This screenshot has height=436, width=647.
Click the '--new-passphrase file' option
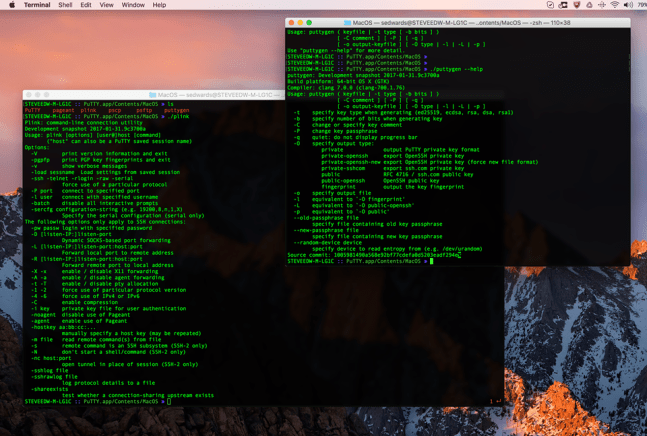point(326,230)
